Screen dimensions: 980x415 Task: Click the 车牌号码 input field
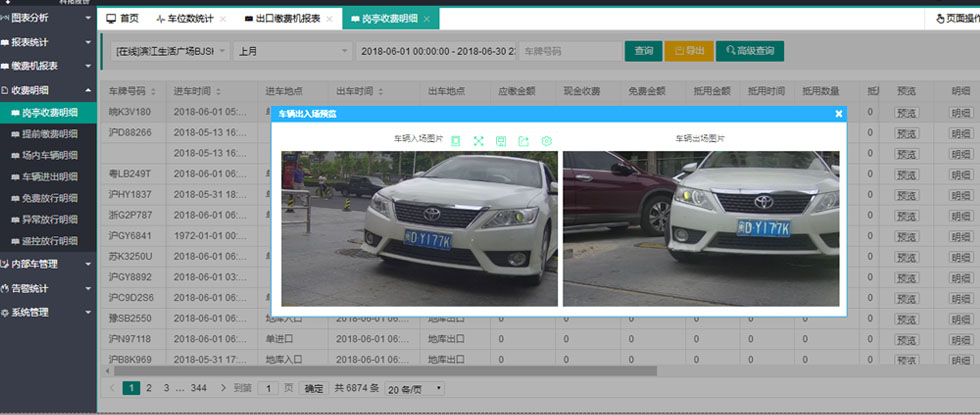pyautogui.click(x=568, y=51)
